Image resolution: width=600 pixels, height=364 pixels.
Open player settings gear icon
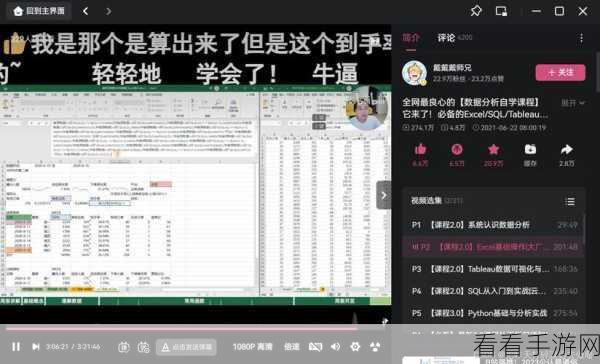[x=355, y=347]
